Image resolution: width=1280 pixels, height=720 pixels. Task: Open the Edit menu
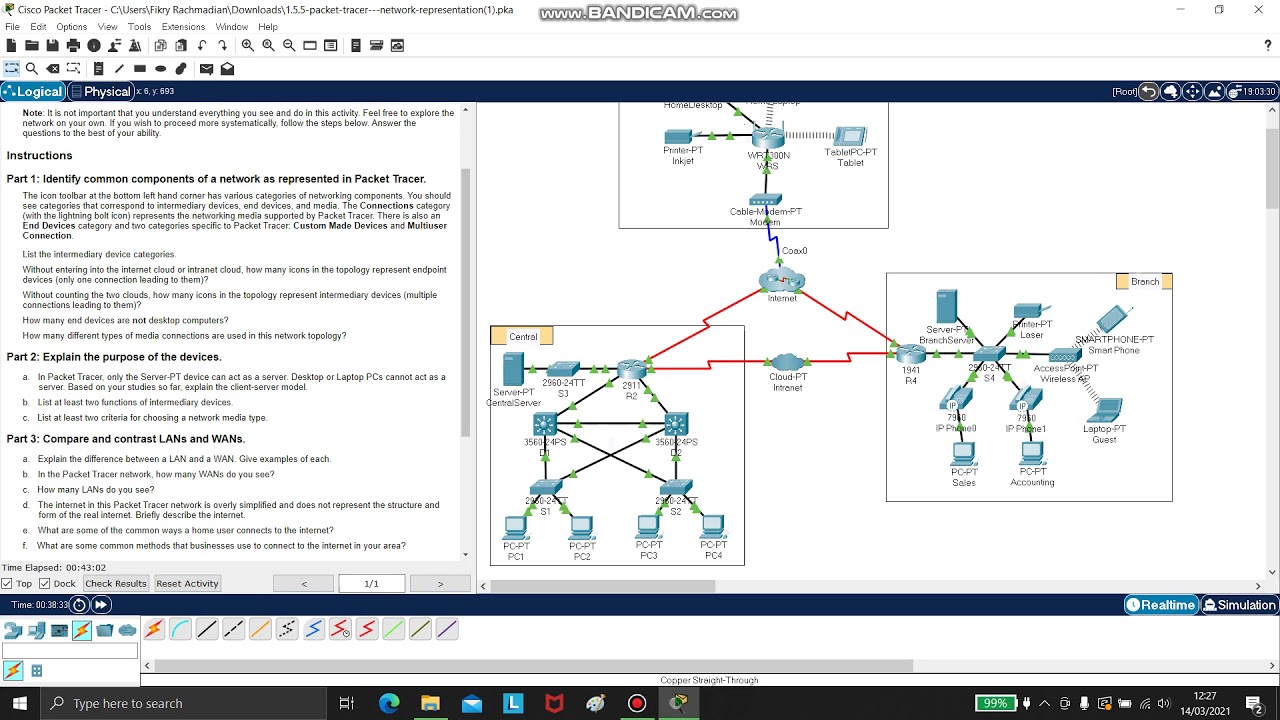[x=38, y=27]
